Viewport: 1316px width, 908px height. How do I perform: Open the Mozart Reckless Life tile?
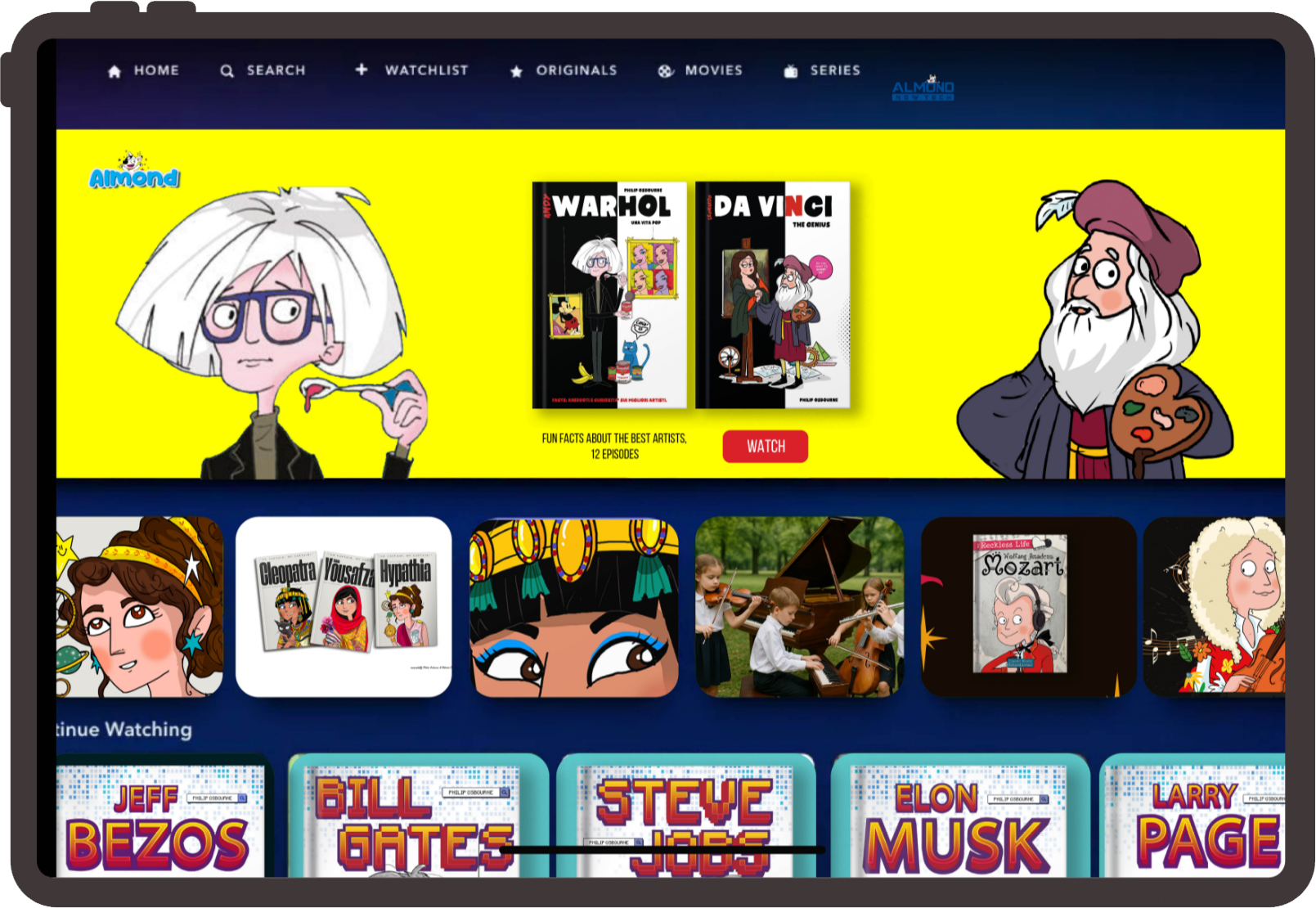(x=1028, y=607)
